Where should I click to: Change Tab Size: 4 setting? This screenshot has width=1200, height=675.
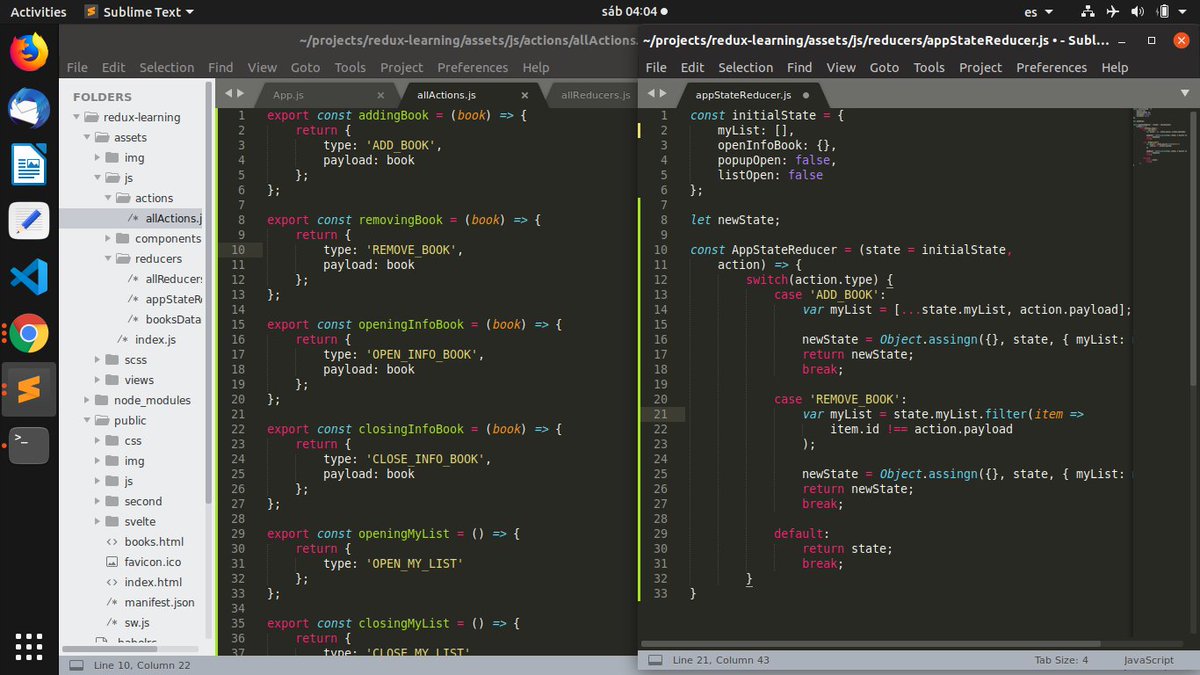pos(1061,660)
